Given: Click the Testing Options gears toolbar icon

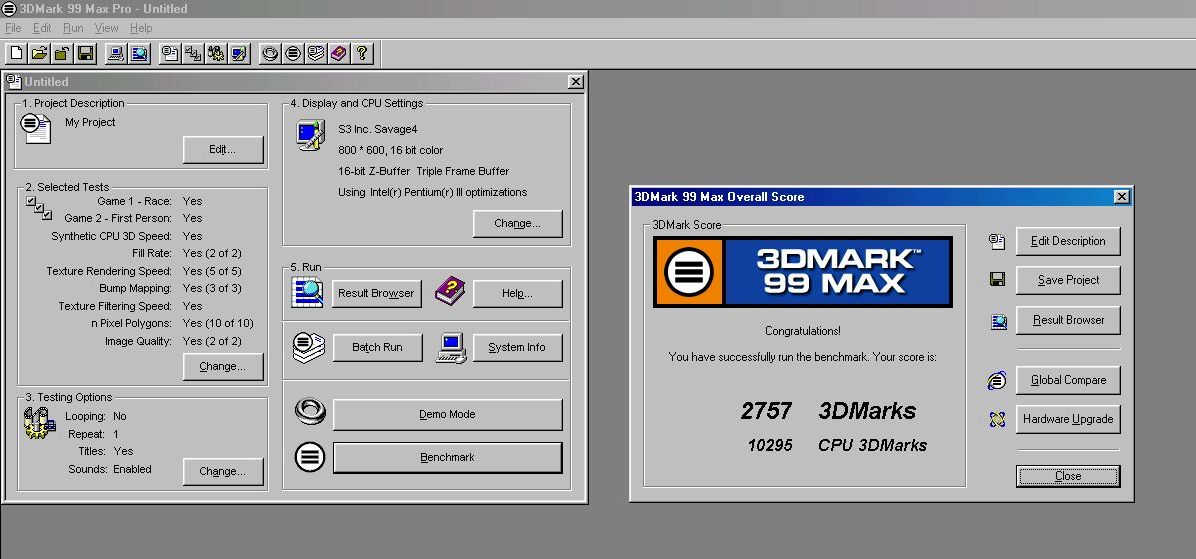Looking at the screenshot, I should (217, 53).
